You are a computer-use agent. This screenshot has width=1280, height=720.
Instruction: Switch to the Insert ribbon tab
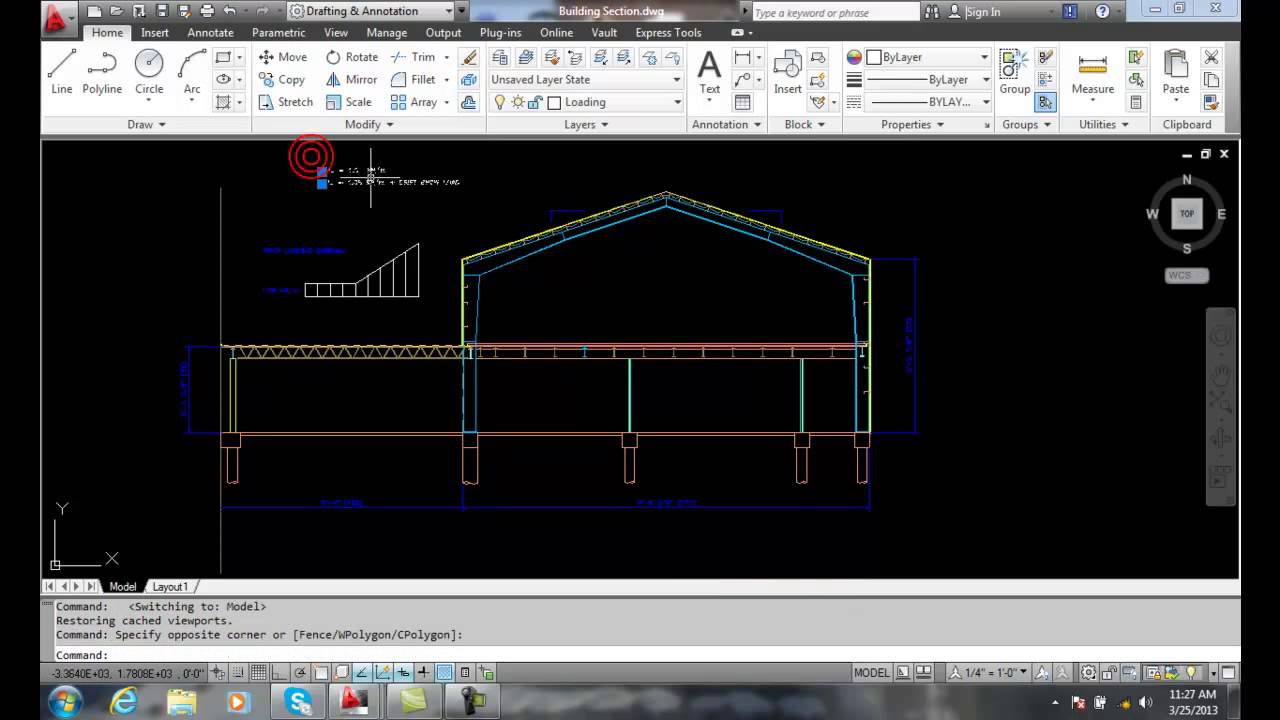tap(154, 32)
